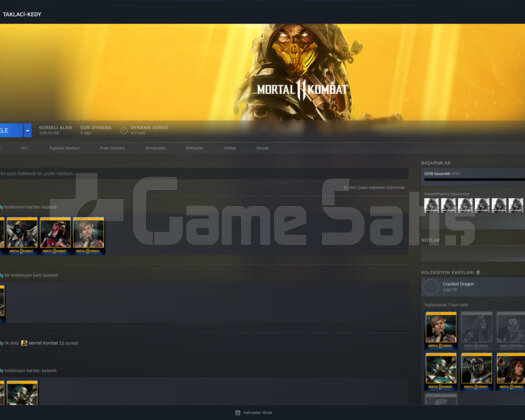Go to the Tartışmalar tab
Image resolution: width=525 pixels, height=420 pixels.
coord(155,148)
